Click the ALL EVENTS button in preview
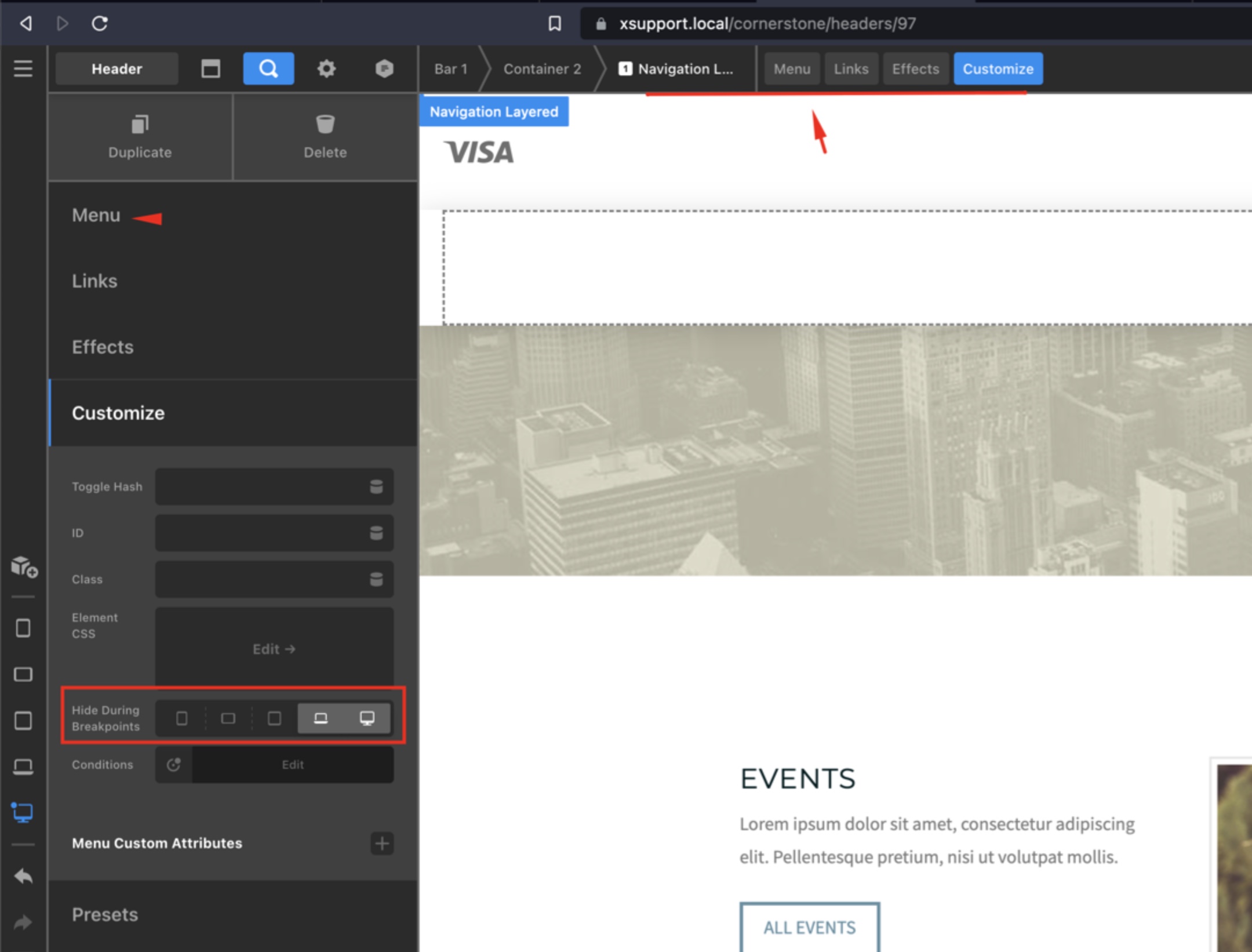The height and width of the screenshot is (952, 1252). click(810, 926)
